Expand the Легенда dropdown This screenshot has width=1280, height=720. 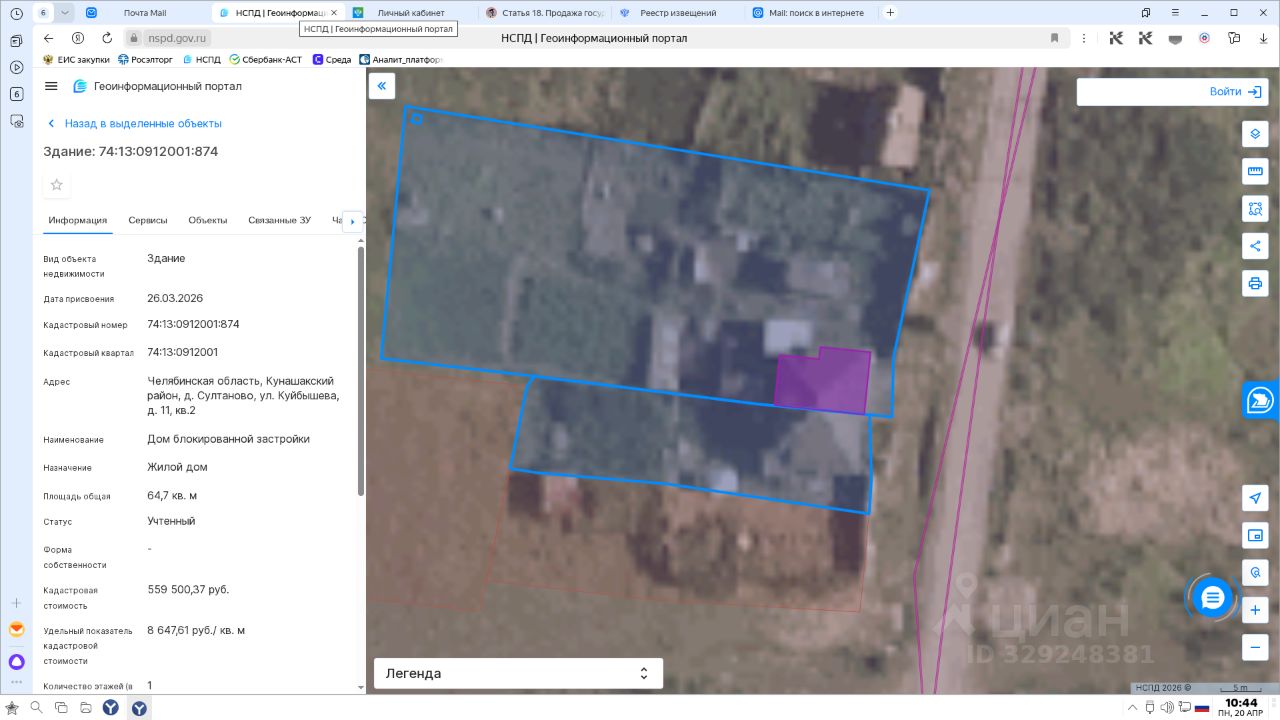tap(518, 673)
